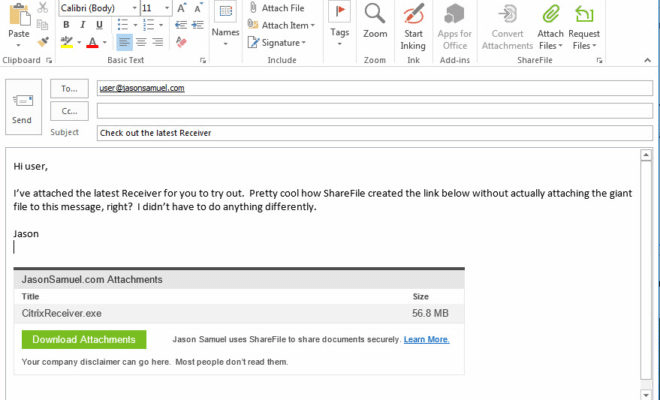
Task: Click the green Download Attachments button
Action: (84, 339)
